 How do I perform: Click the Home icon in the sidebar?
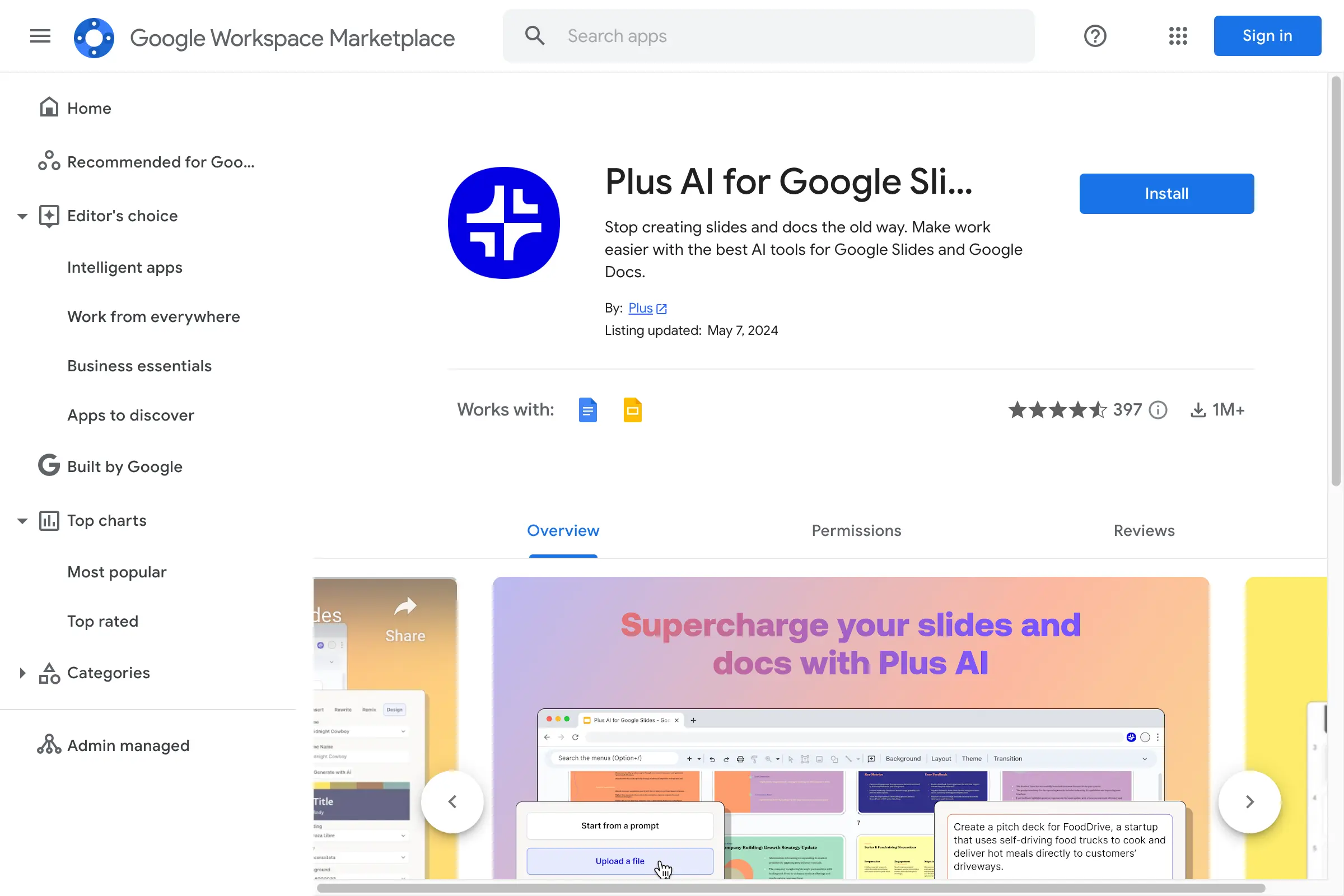(49, 107)
